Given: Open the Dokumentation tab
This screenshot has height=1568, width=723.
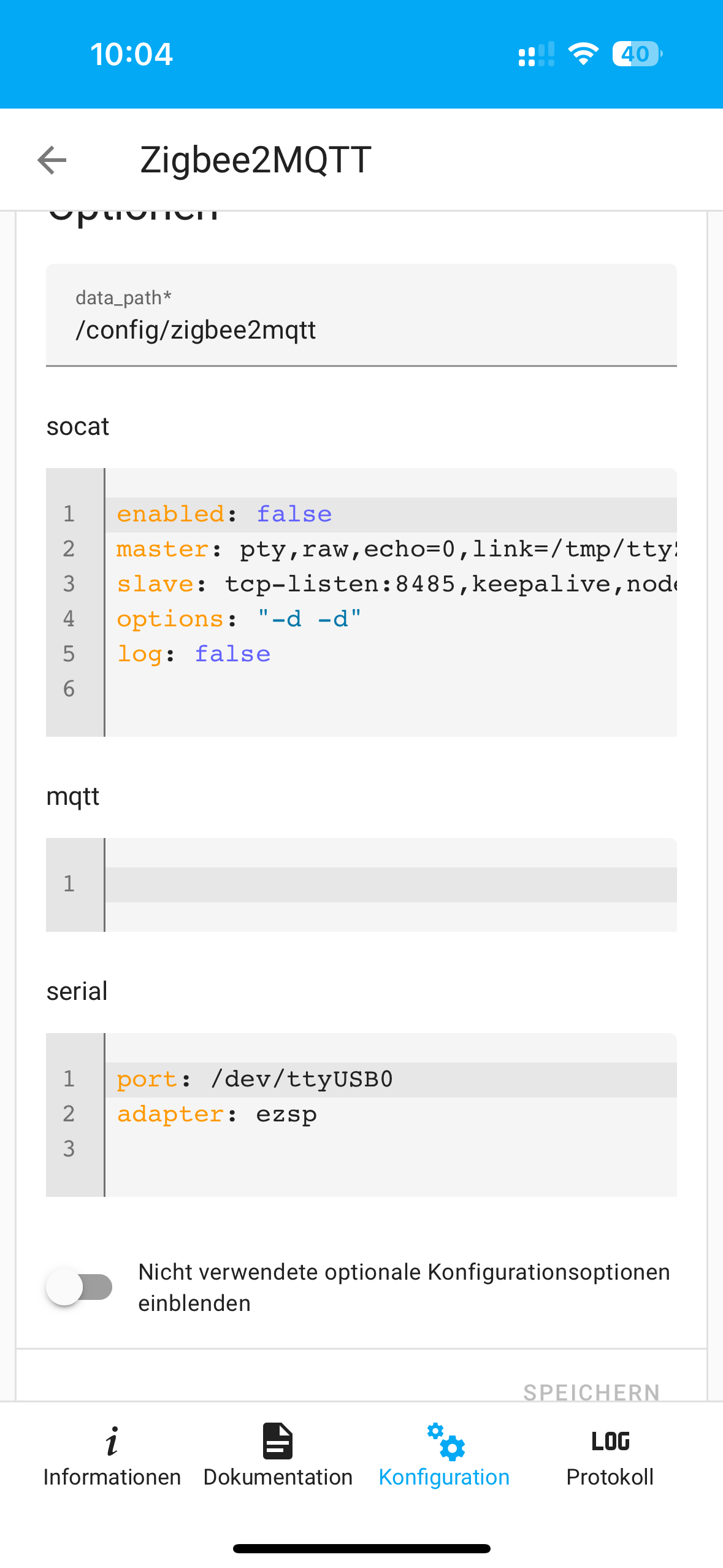Looking at the screenshot, I should [278, 1455].
